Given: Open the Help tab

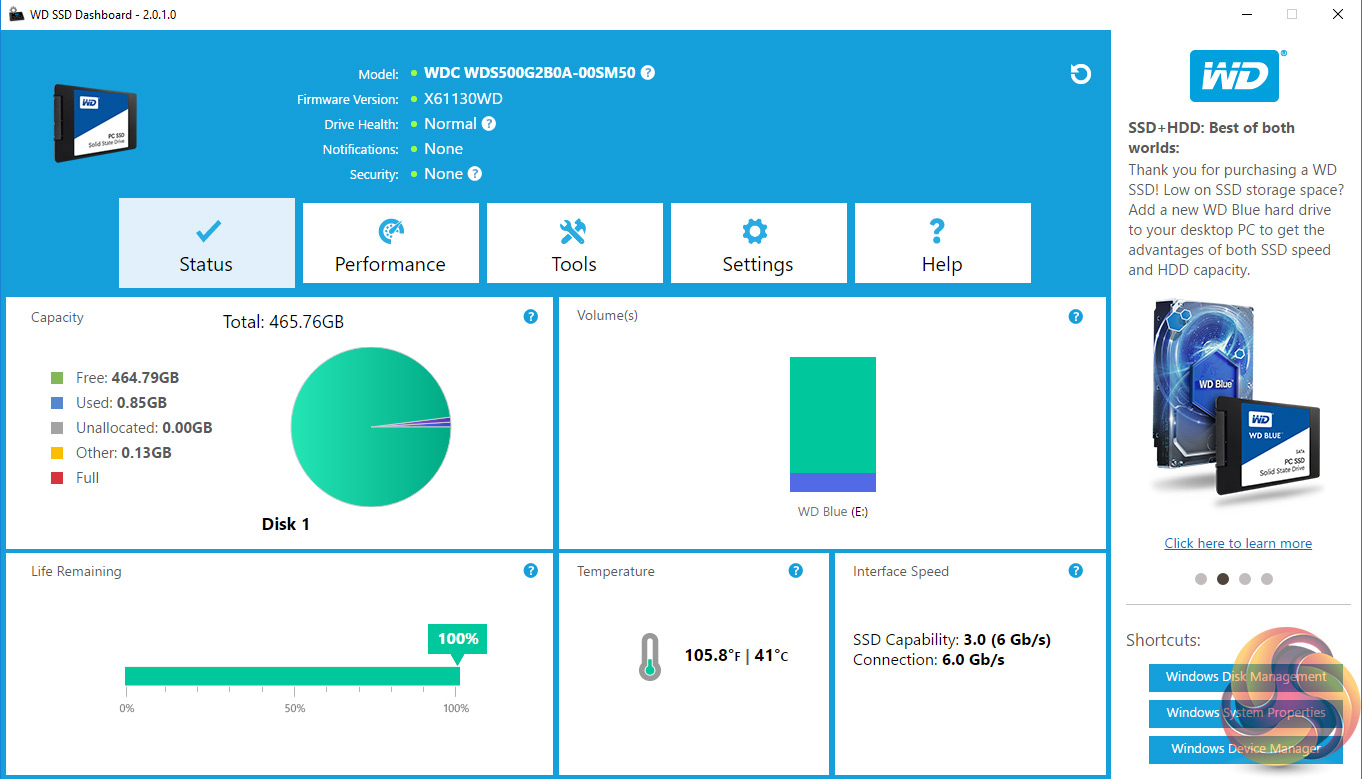Looking at the screenshot, I should pyautogui.click(x=942, y=244).
